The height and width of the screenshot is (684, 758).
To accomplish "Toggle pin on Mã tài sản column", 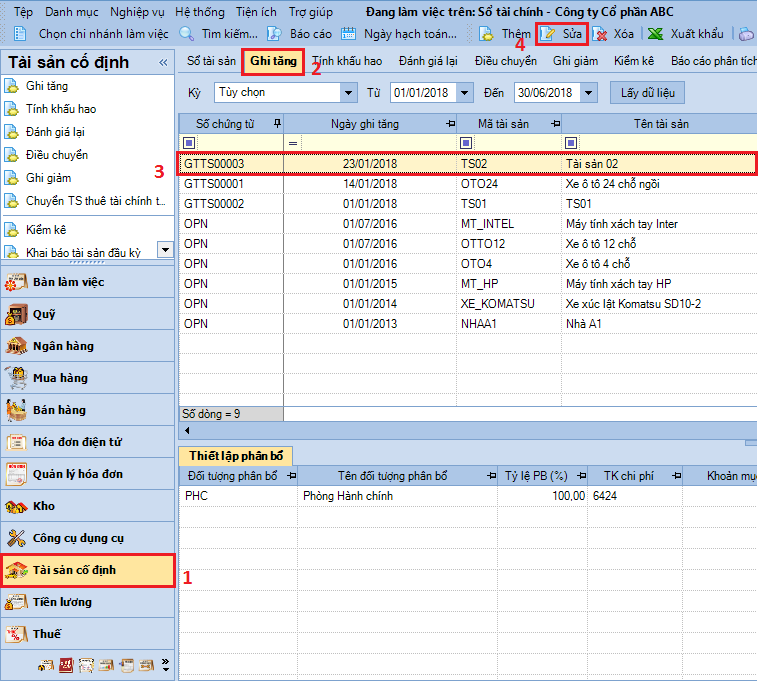I will click(555, 124).
